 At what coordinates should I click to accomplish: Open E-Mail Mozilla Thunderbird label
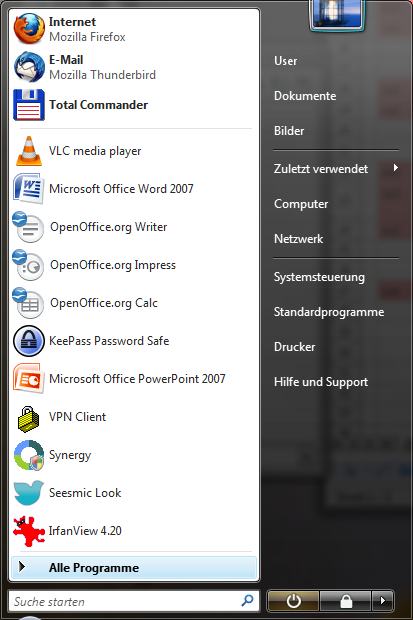[x=102, y=67]
